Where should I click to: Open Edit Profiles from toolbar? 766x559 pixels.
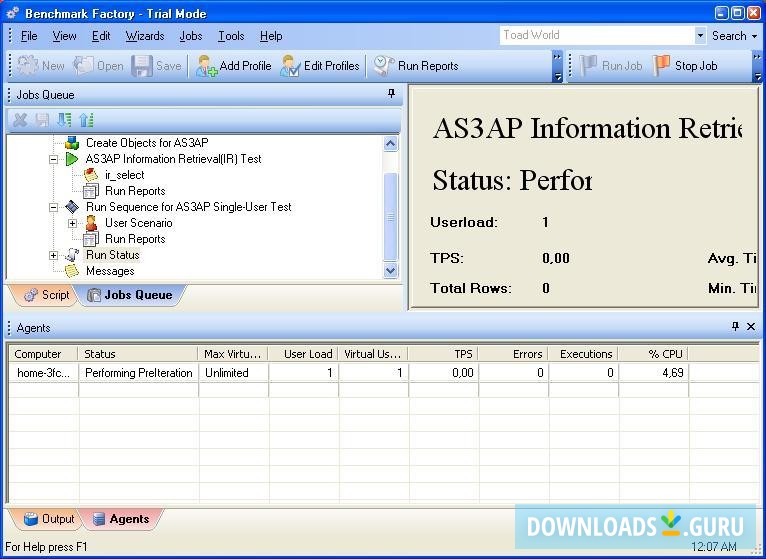click(320, 65)
